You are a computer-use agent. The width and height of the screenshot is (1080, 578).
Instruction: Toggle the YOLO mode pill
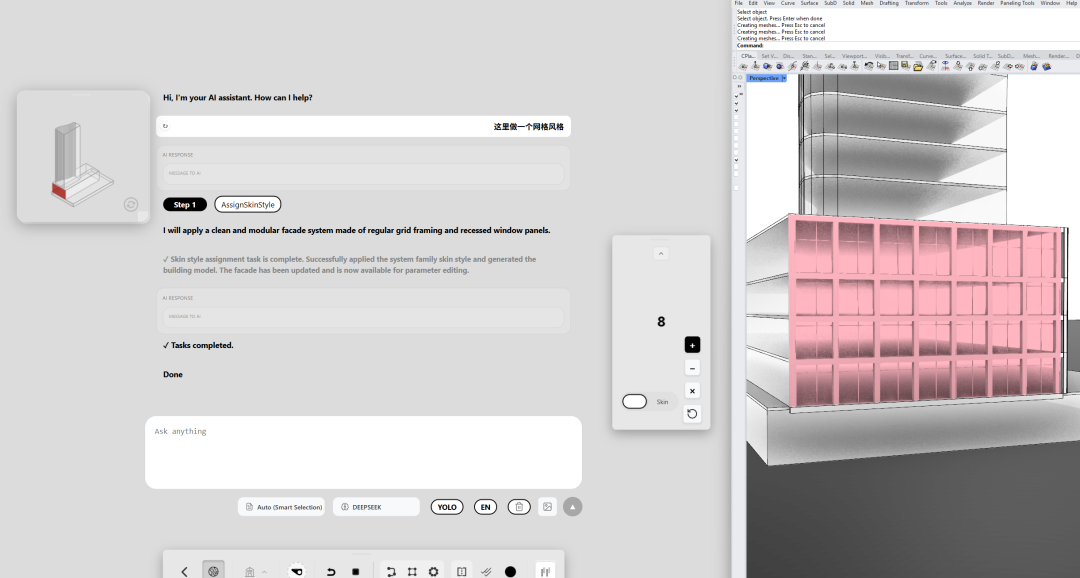447,507
